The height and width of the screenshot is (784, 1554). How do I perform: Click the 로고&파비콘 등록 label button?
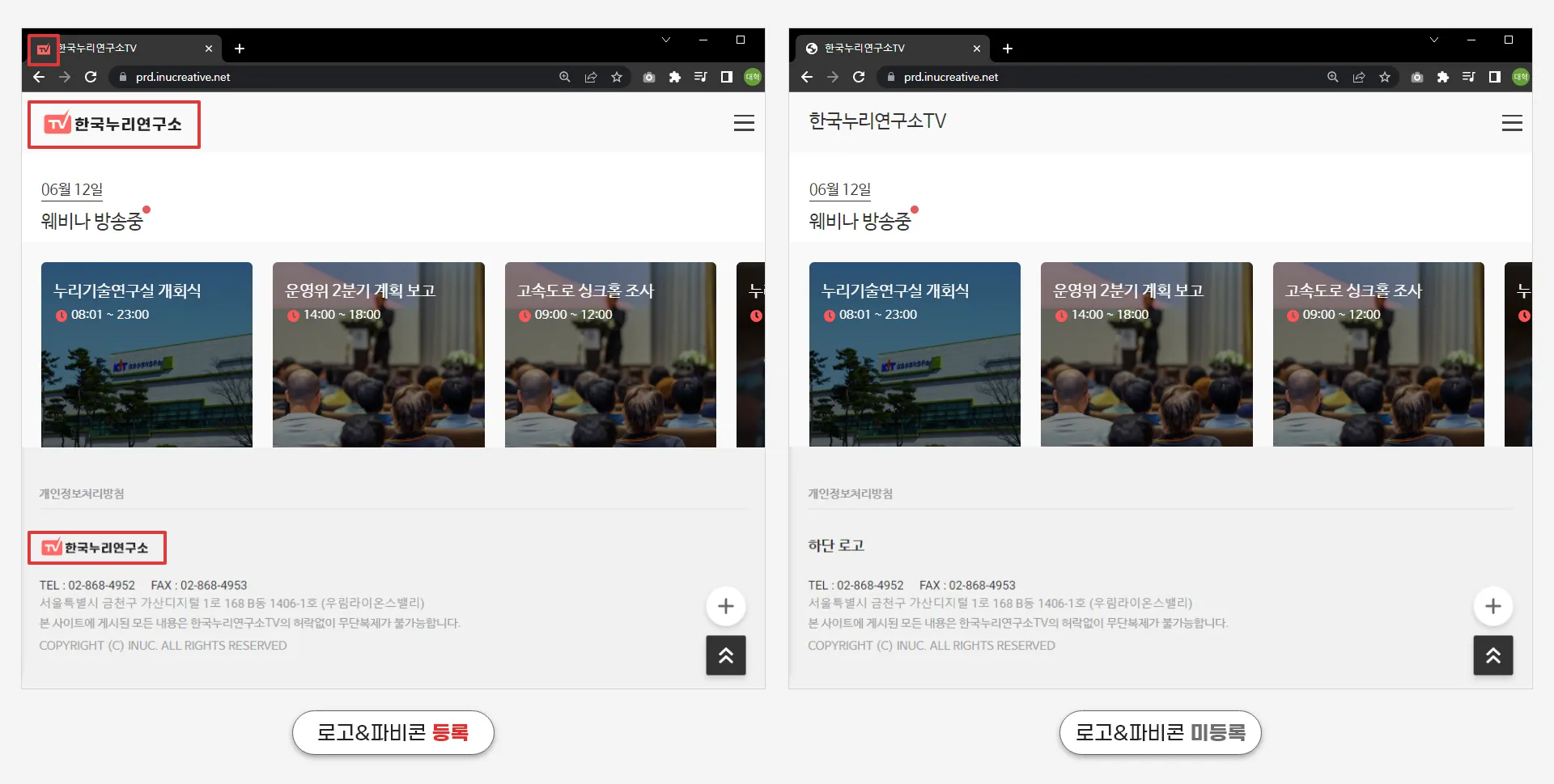coord(393,732)
